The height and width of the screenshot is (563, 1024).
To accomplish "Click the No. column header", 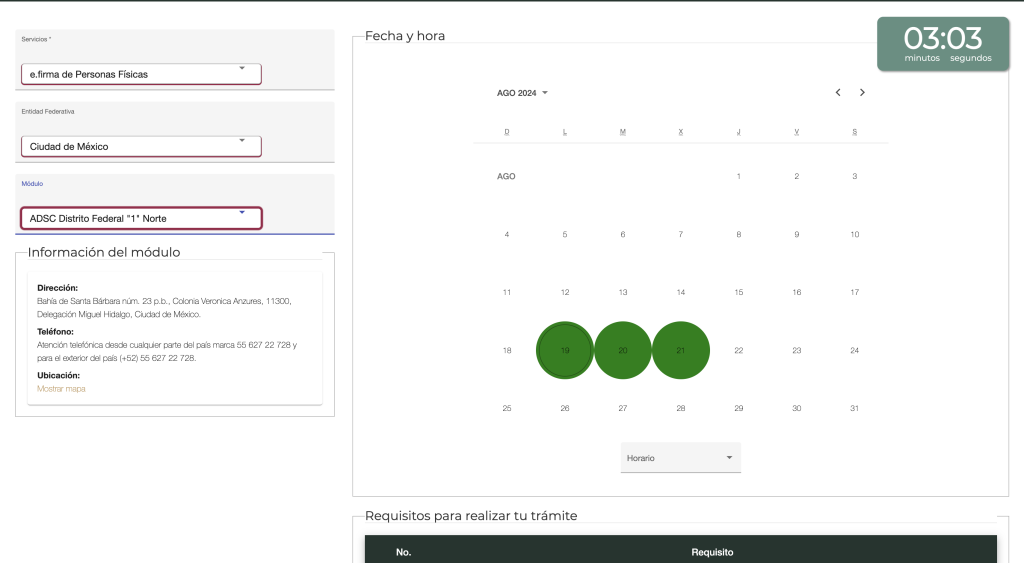I will (404, 552).
